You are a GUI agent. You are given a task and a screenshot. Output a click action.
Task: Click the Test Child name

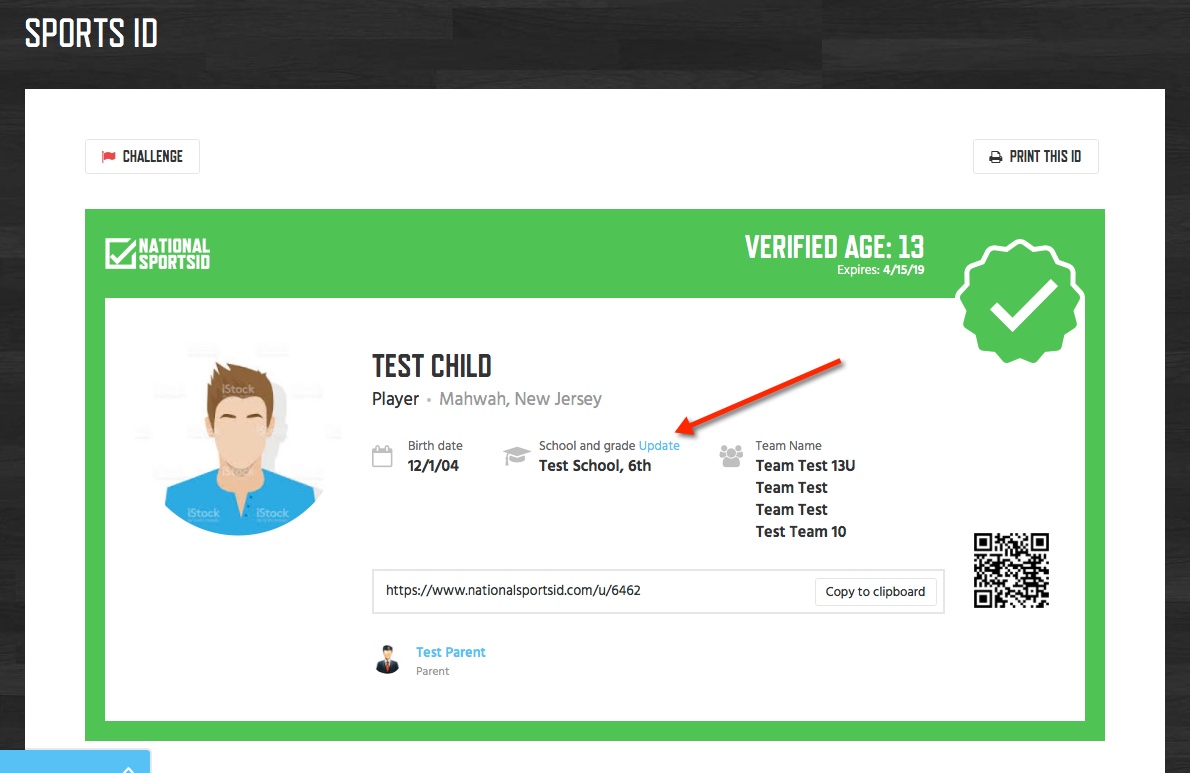click(x=432, y=366)
